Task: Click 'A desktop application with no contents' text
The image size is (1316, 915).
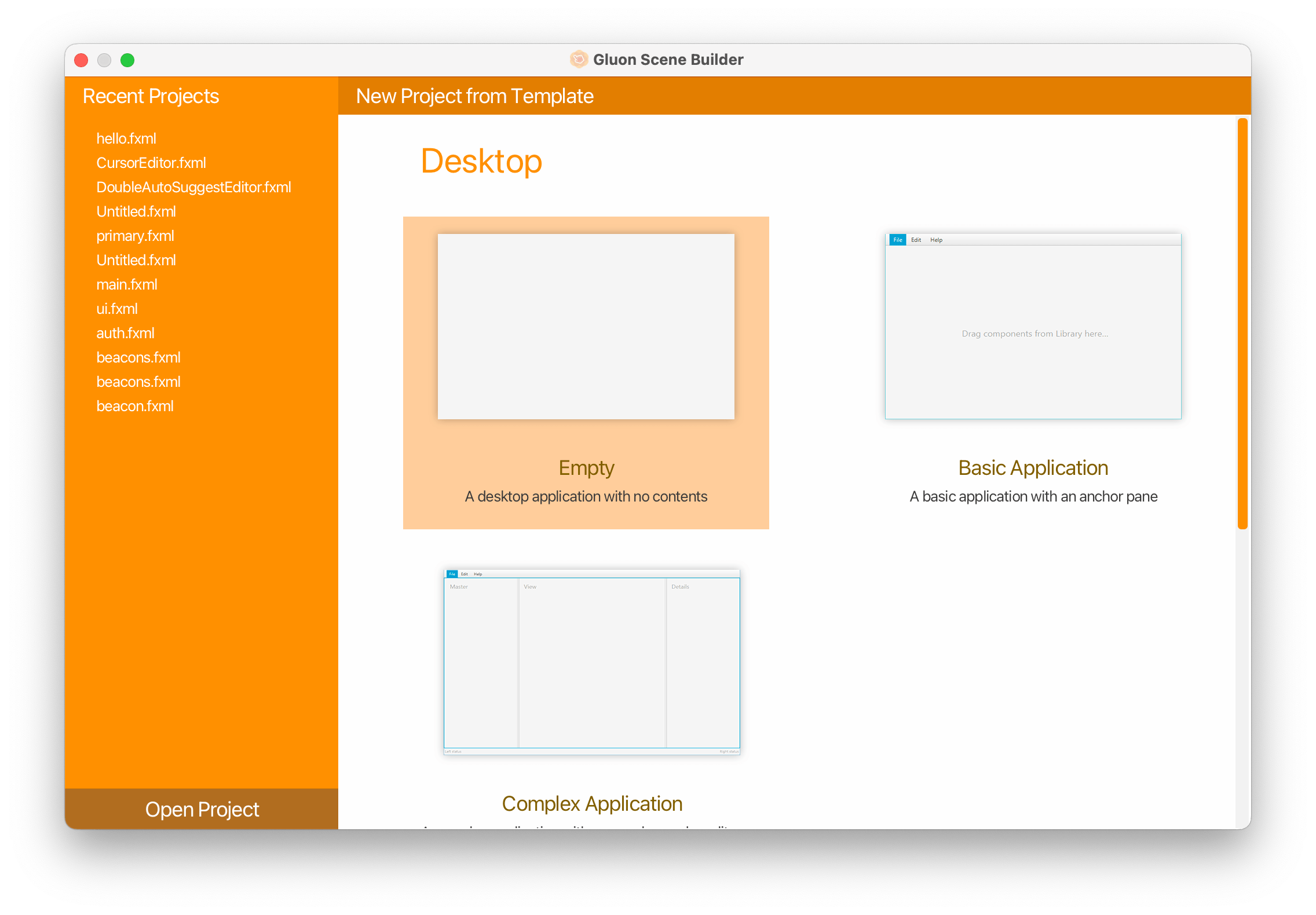Action: [586, 496]
